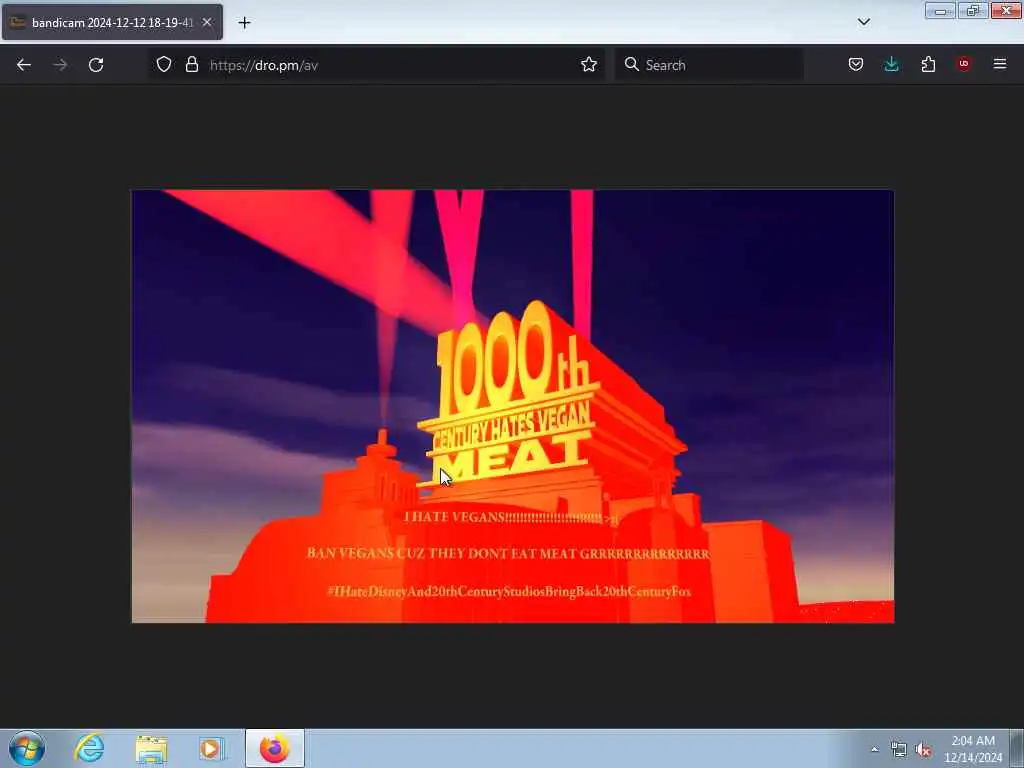Image resolution: width=1024 pixels, height=768 pixels.
Task: Go back to the previous page
Action: pyautogui.click(x=24, y=65)
